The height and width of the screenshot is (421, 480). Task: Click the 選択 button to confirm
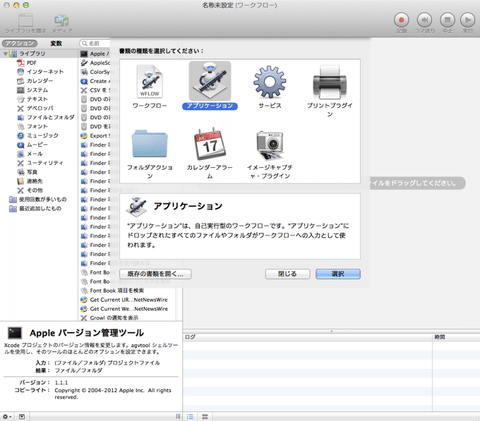338,274
